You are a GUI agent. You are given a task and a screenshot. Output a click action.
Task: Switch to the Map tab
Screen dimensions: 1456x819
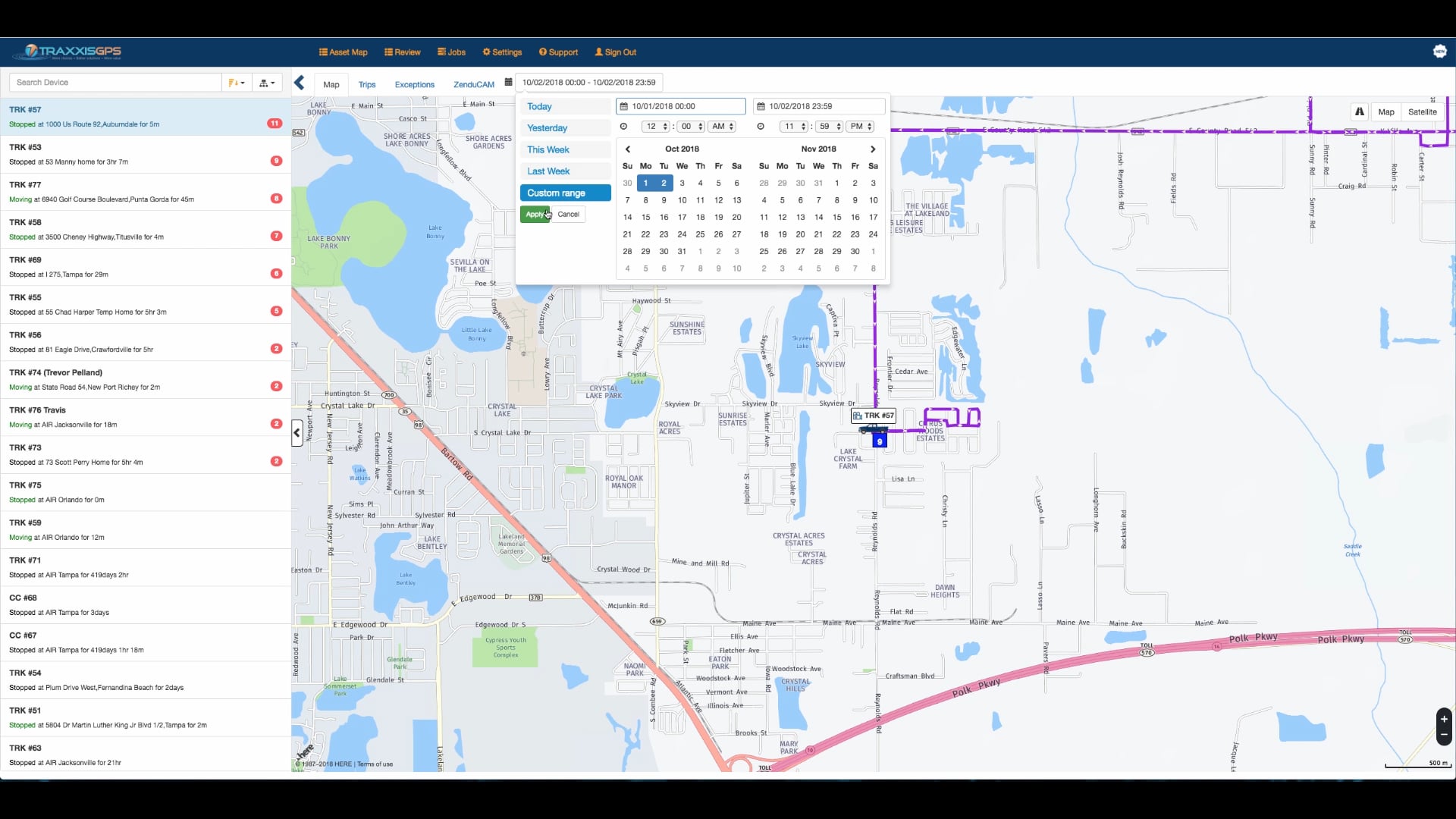331,84
